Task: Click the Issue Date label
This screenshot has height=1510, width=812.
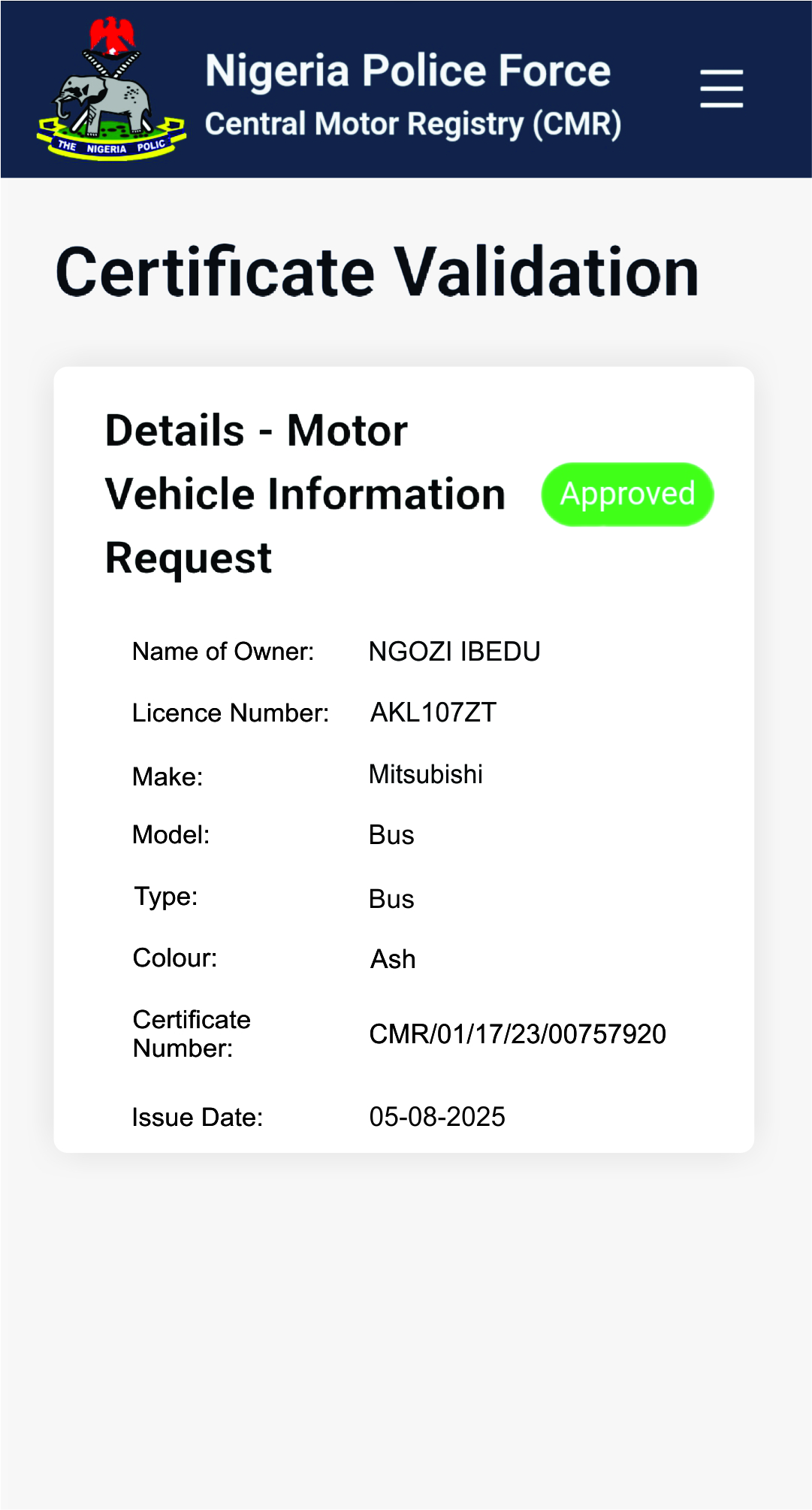Action: tap(198, 1118)
